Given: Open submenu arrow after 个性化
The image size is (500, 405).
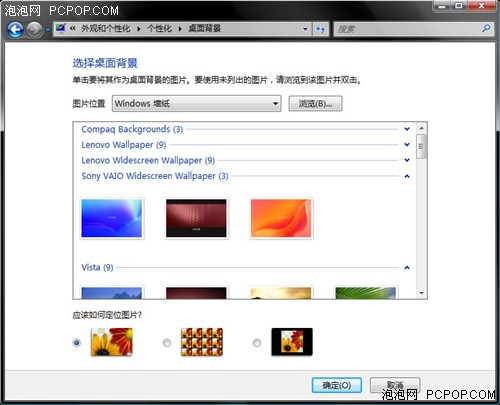Looking at the screenshot, I should [180, 29].
